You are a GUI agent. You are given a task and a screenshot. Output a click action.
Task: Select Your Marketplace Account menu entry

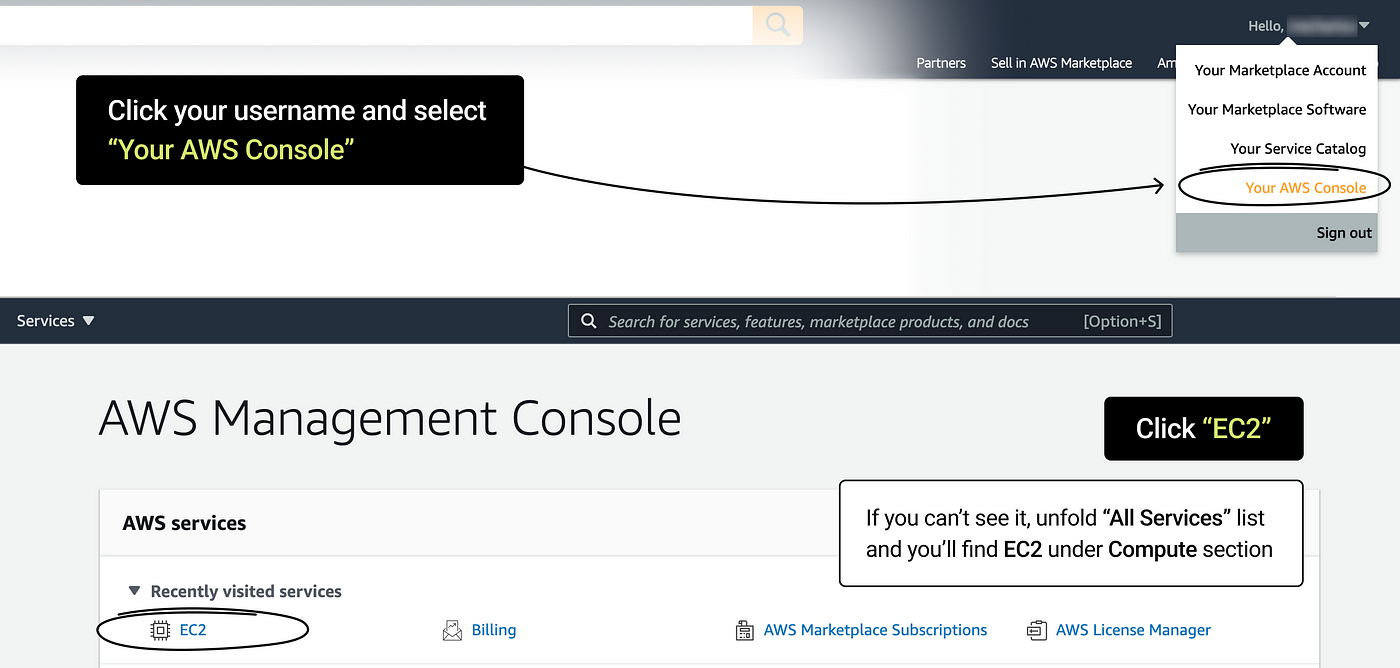[1280, 70]
